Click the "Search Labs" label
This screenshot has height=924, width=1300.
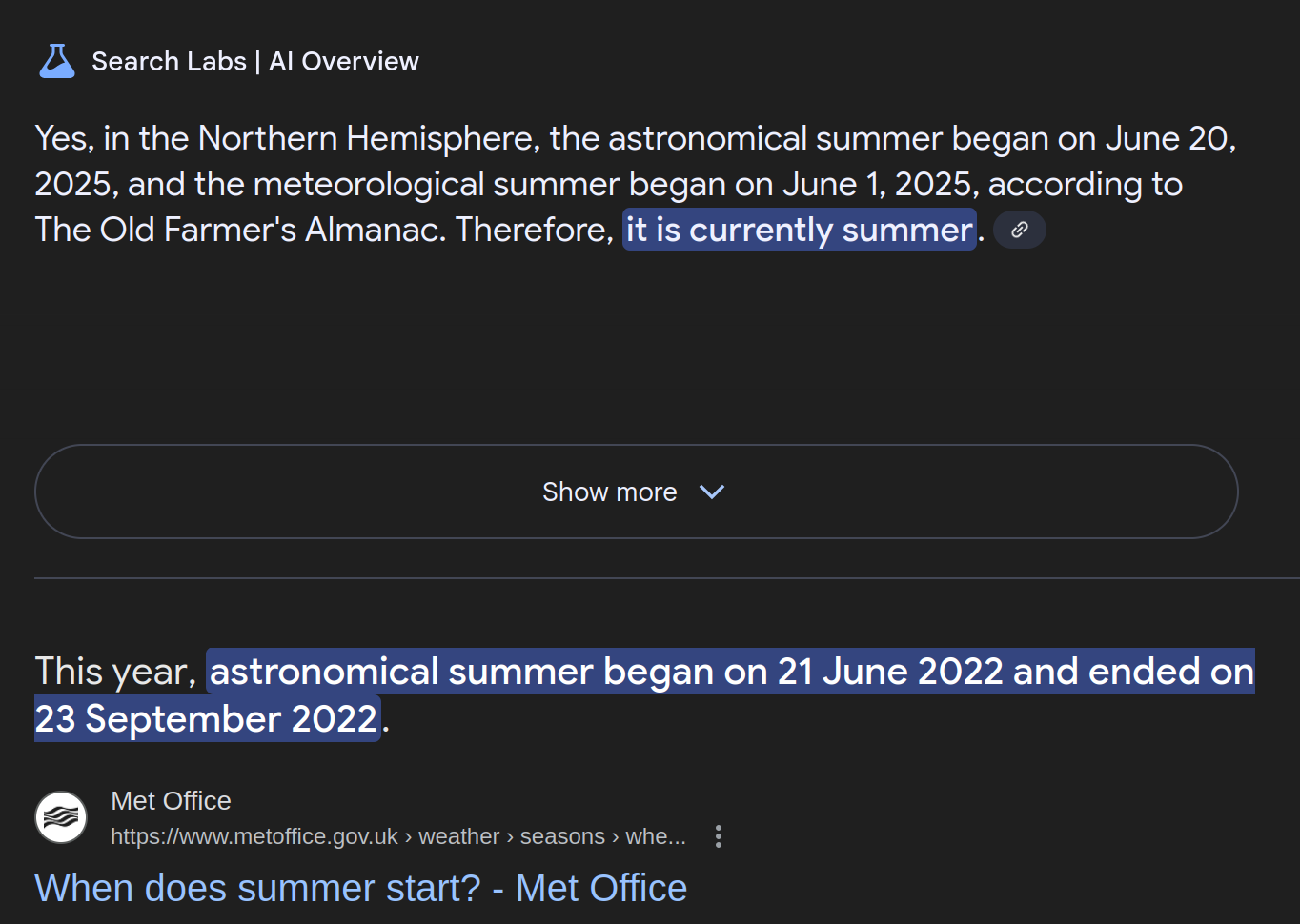[169, 61]
